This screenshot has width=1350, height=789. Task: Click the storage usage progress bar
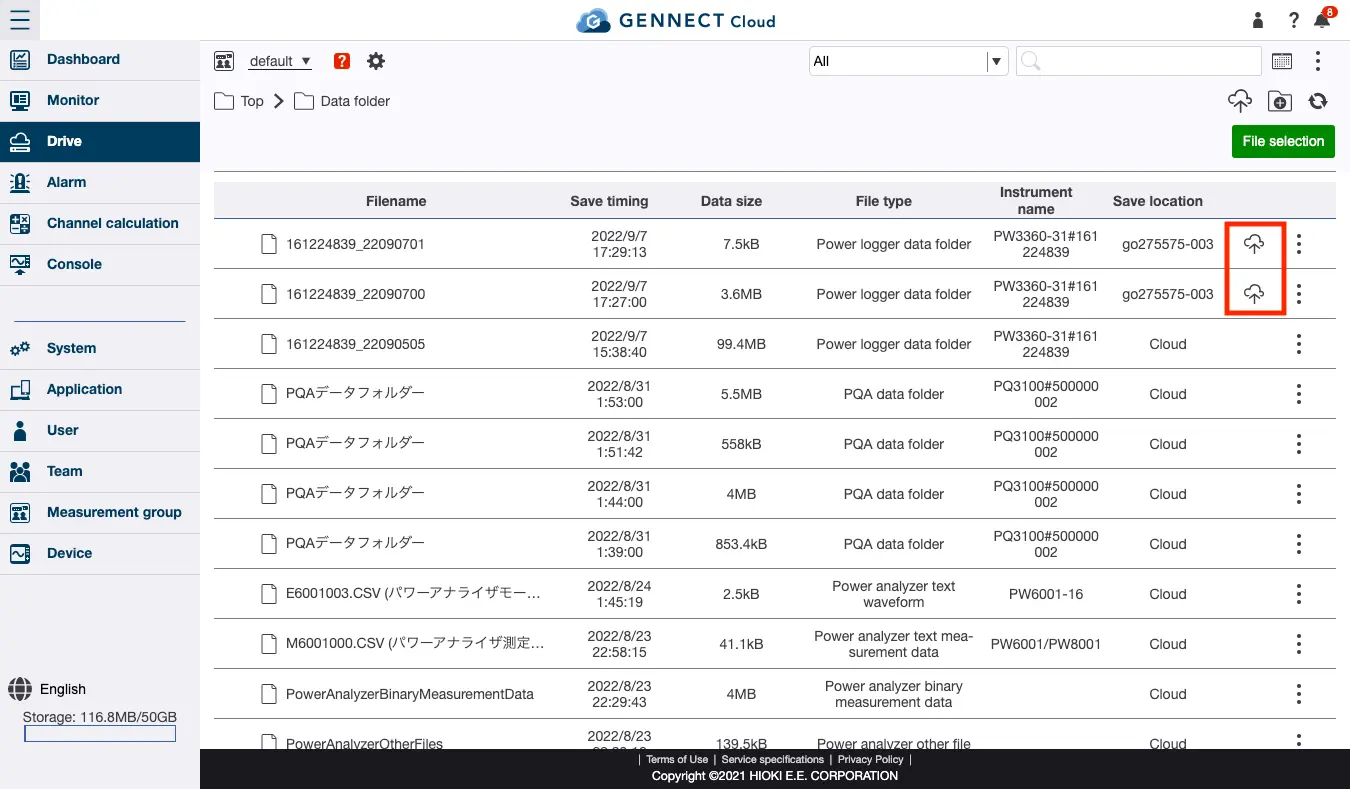(100, 734)
